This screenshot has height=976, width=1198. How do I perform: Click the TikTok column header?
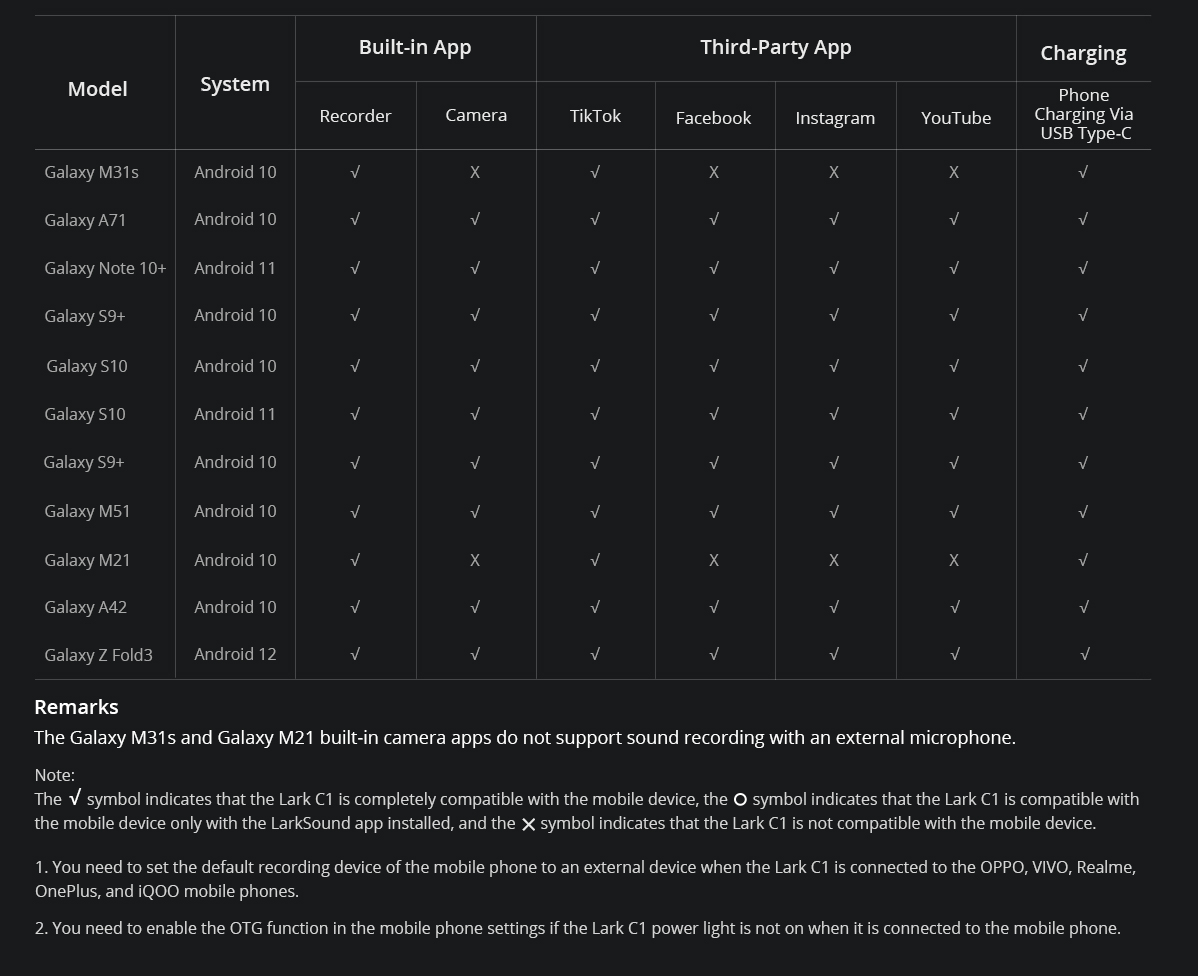(595, 116)
